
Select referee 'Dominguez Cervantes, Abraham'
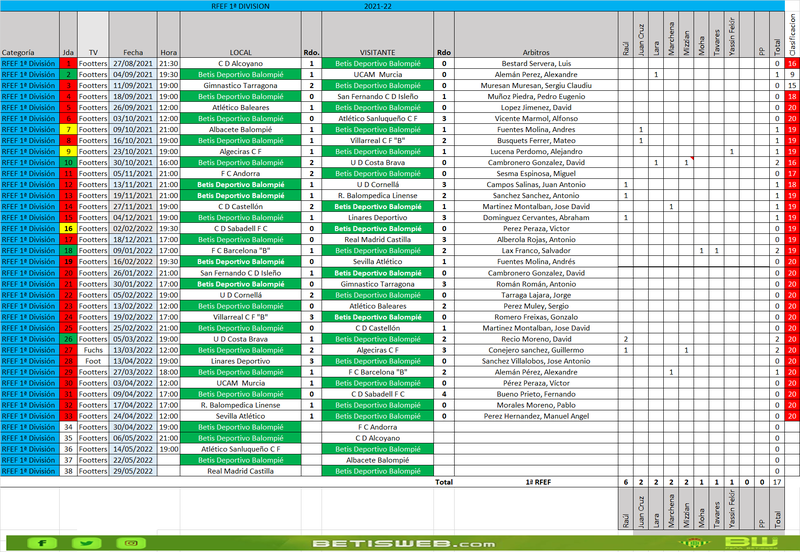536,217
